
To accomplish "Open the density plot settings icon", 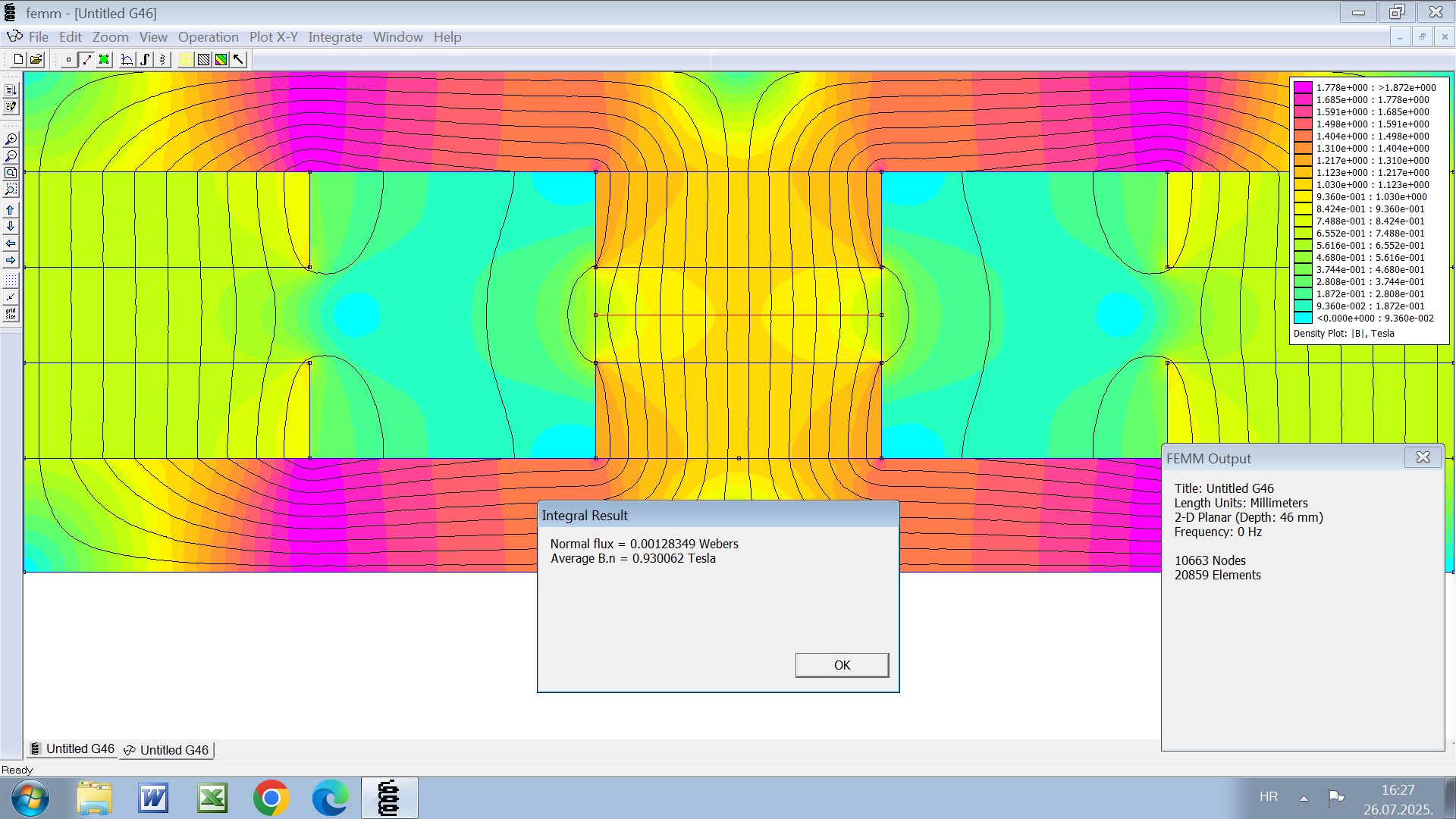I will pyautogui.click(x=221, y=60).
